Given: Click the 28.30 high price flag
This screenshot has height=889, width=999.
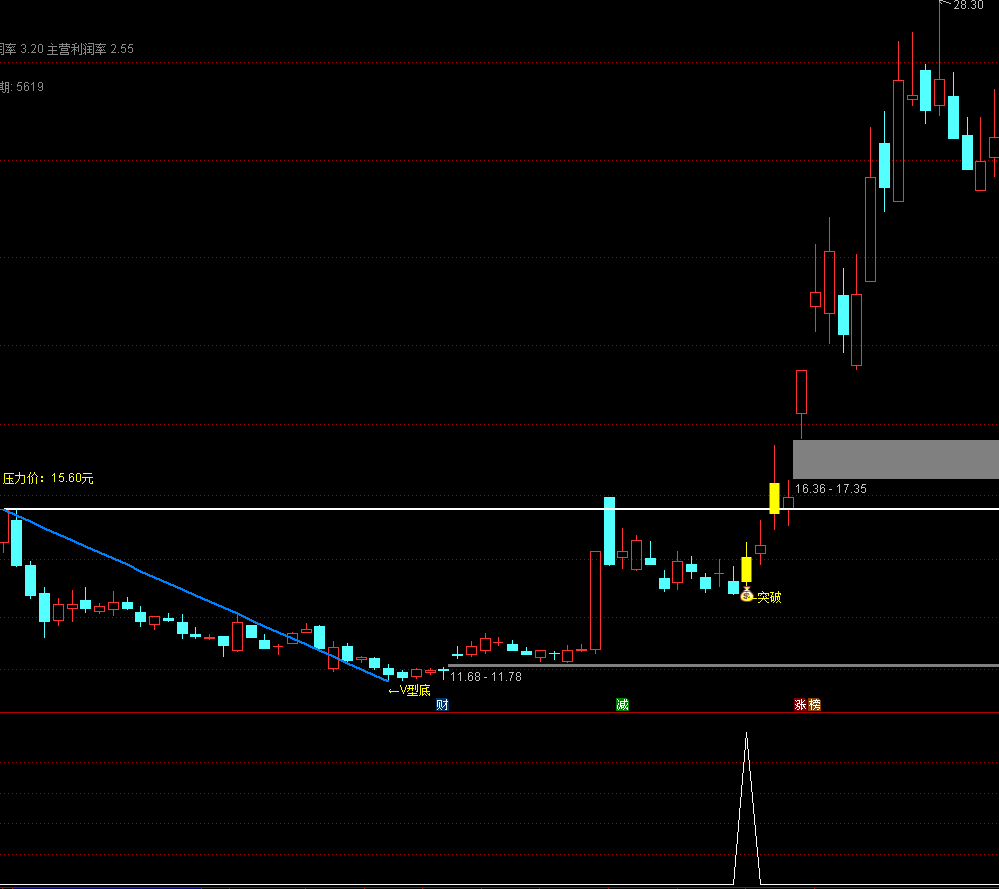Looking at the screenshot, I should [x=964, y=6].
